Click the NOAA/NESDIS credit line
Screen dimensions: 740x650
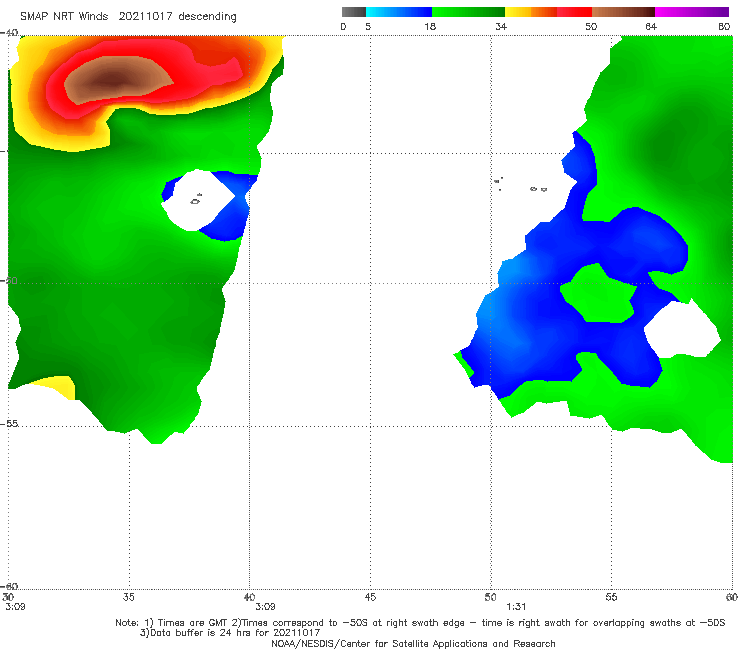pyautogui.click(x=413, y=643)
